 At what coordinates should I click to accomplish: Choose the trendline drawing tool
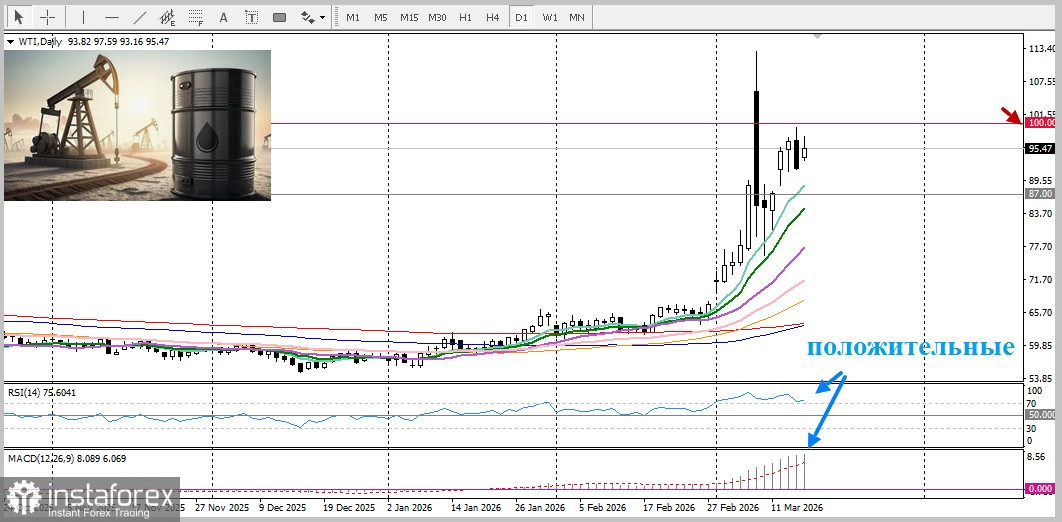pyautogui.click(x=140, y=17)
